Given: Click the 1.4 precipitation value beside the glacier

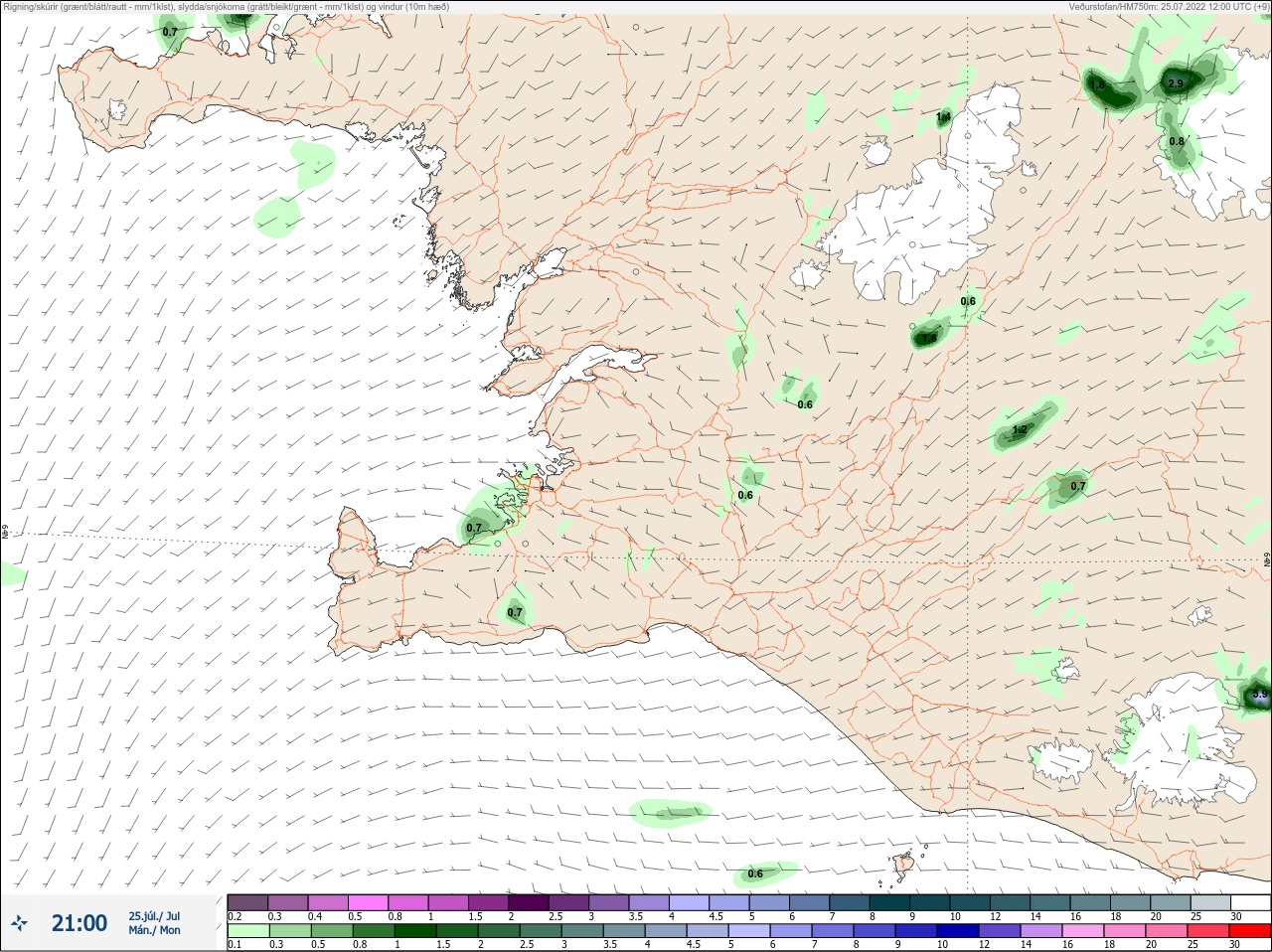Looking at the screenshot, I should pos(944,117).
